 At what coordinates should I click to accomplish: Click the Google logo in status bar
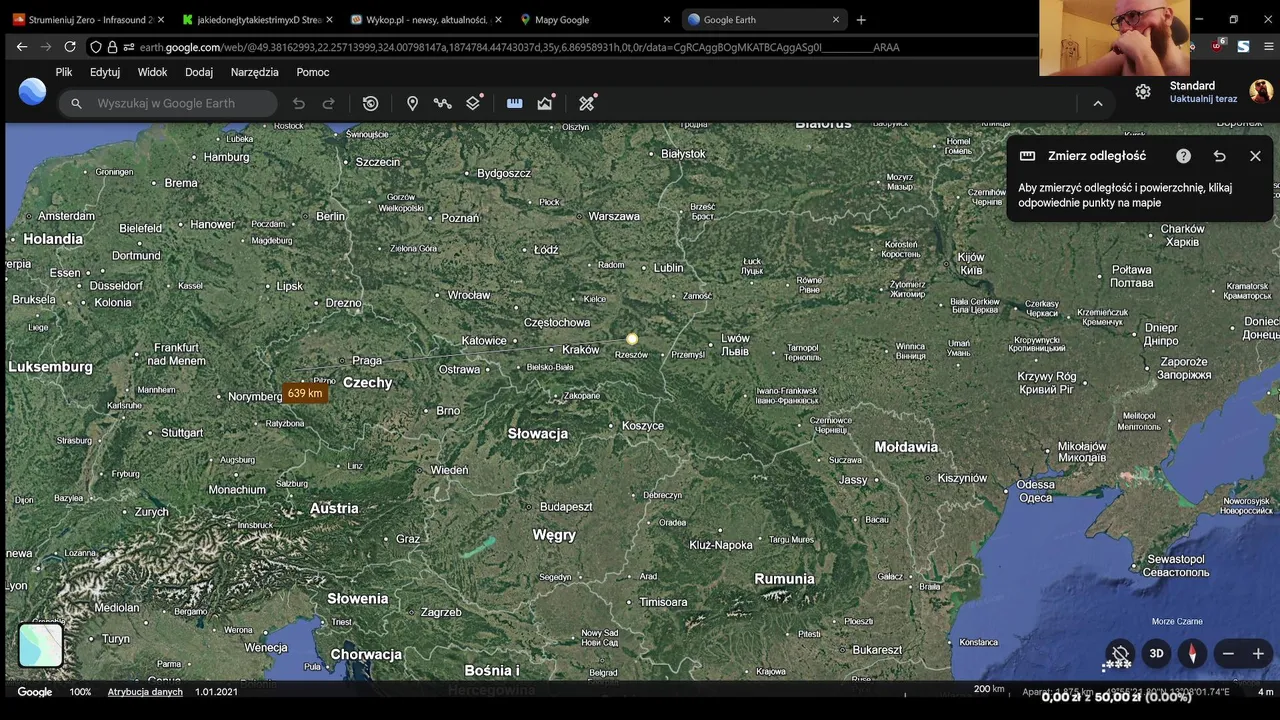click(35, 692)
